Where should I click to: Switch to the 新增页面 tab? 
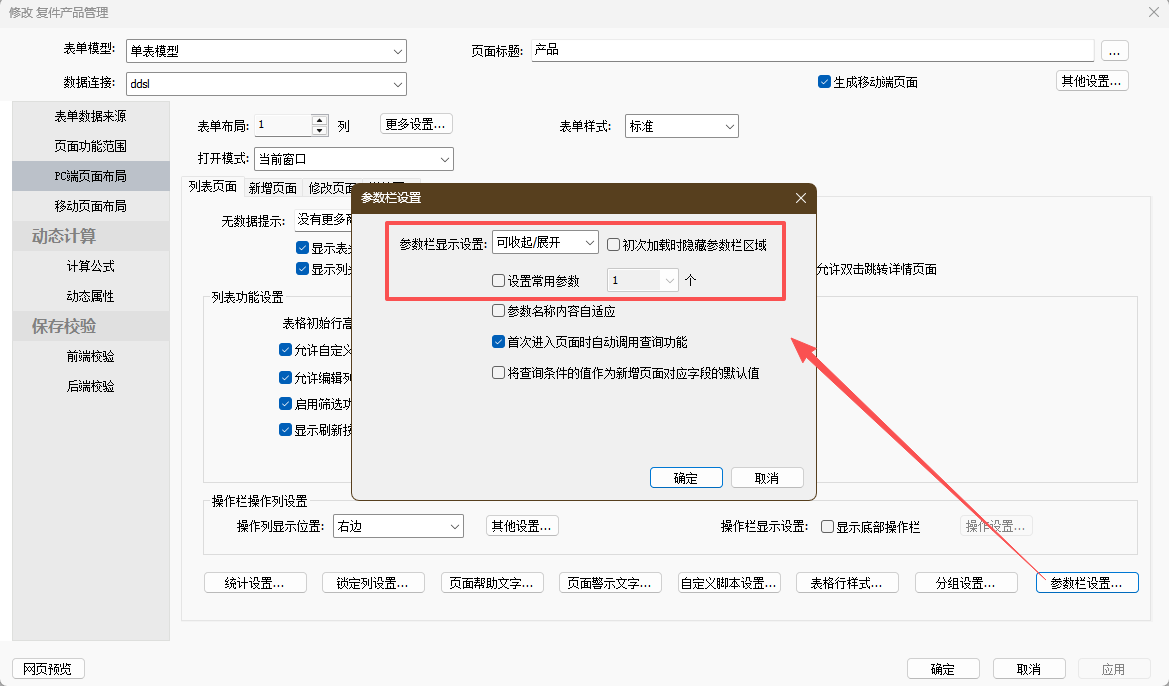point(272,187)
